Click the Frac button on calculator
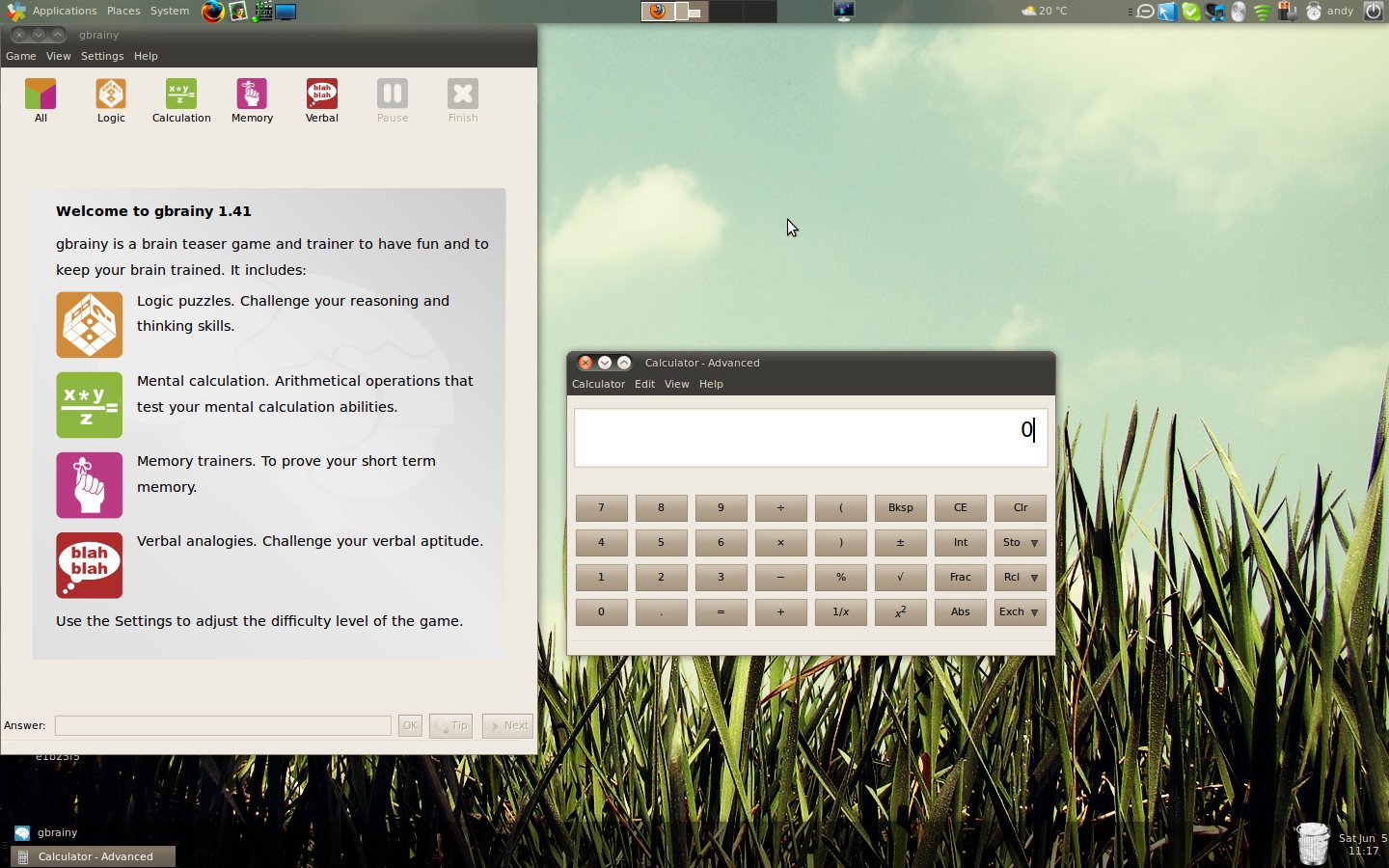 click(961, 578)
